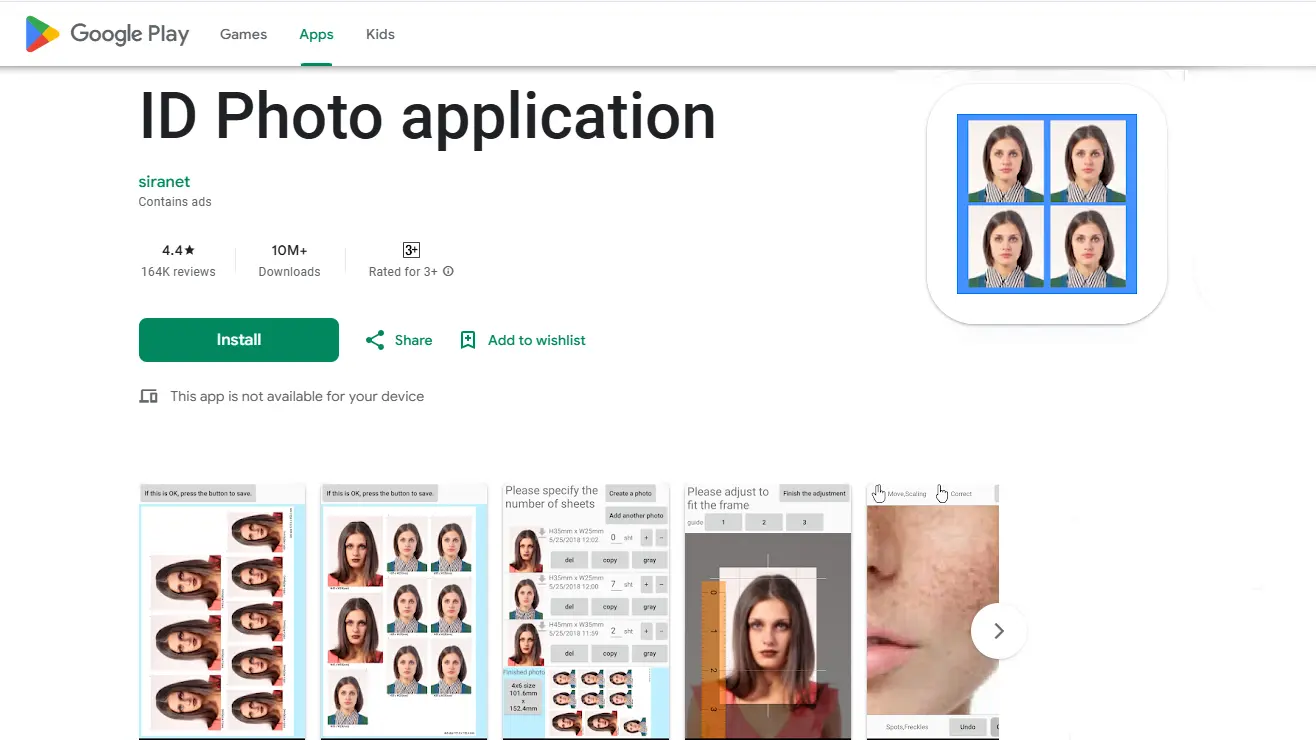Click the 10M+ Downloads text
This screenshot has height=740, width=1316.
pos(289,260)
